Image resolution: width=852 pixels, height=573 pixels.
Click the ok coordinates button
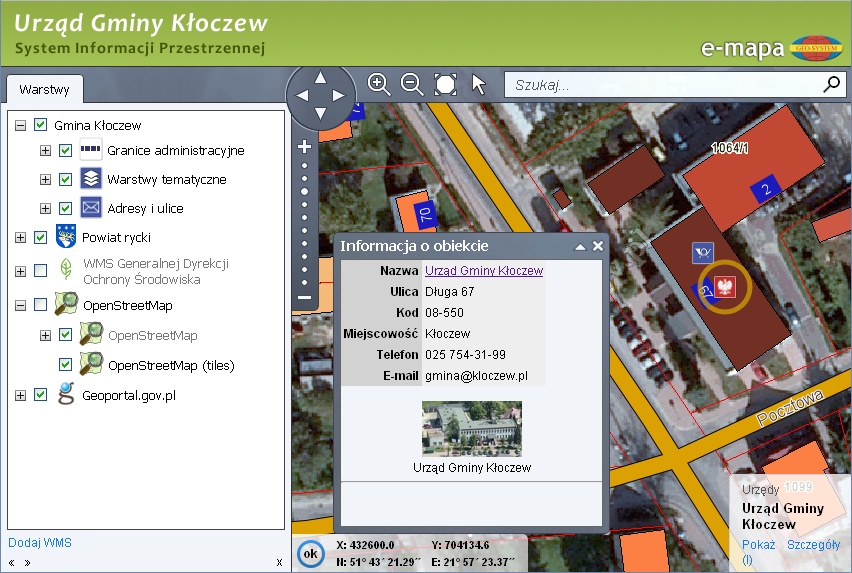310,554
